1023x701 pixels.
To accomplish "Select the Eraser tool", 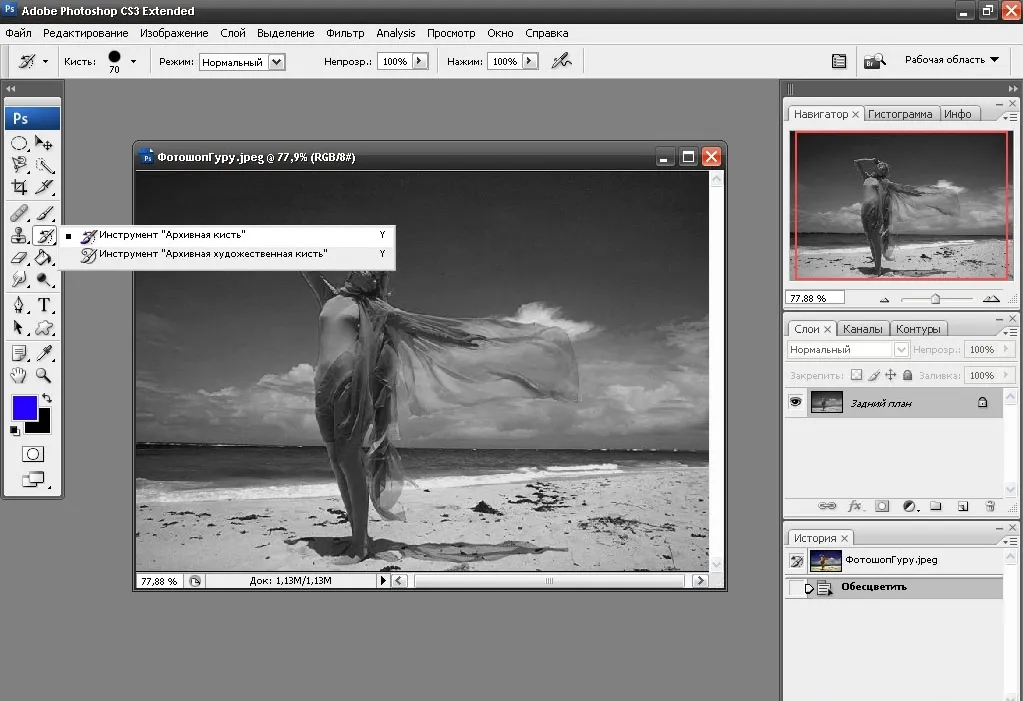I will (19, 258).
